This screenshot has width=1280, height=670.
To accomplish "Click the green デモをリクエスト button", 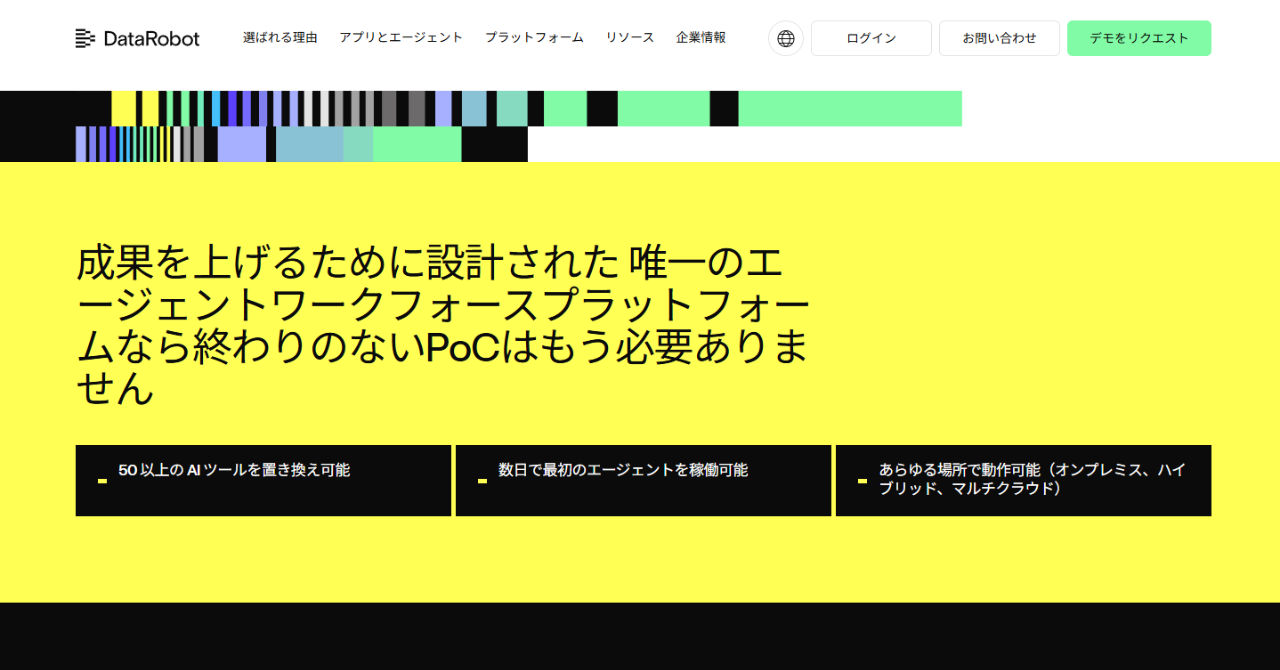I will [x=1139, y=39].
